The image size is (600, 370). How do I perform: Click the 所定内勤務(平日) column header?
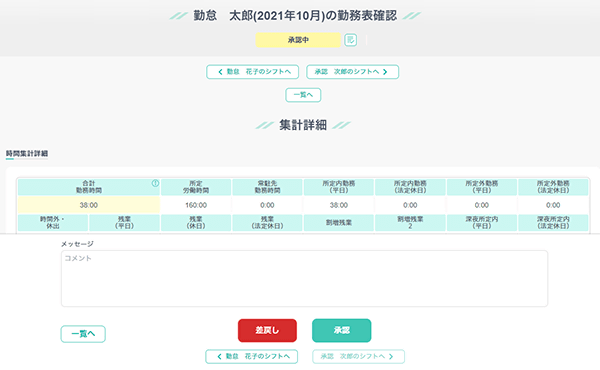click(339, 187)
